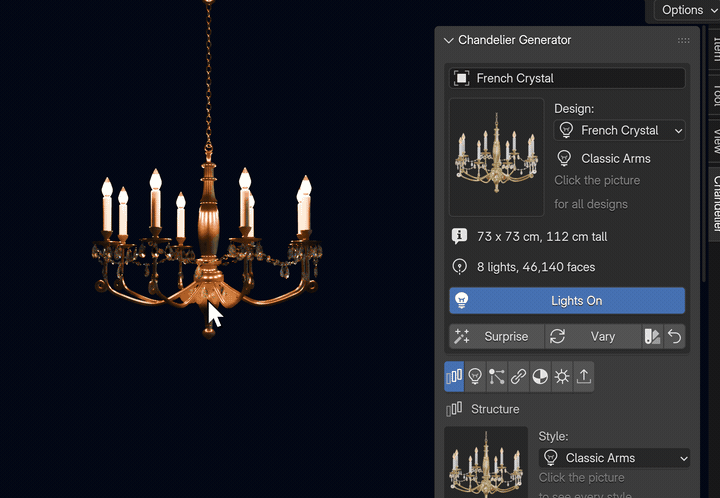Image resolution: width=720 pixels, height=498 pixels.
Task: Click the bulb icon on Lights On
Action: coord(461,301)
